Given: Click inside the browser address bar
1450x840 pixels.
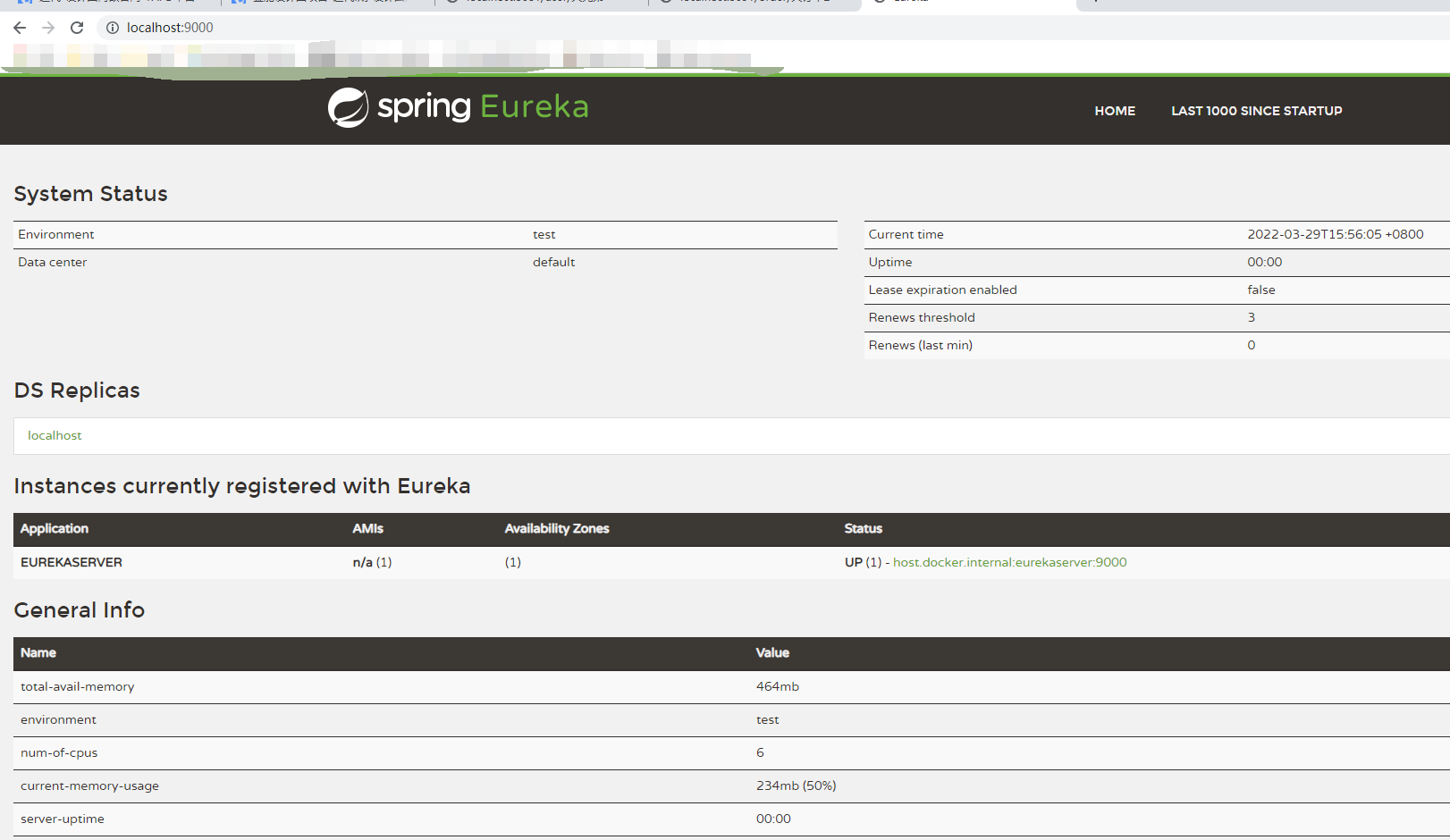Looking at the screenshot, I should [358, 28].
